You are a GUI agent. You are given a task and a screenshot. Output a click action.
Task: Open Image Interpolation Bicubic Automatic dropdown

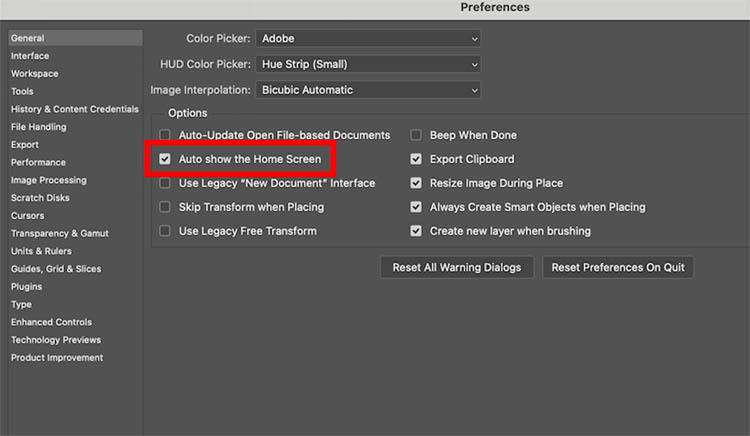(368, 90)
